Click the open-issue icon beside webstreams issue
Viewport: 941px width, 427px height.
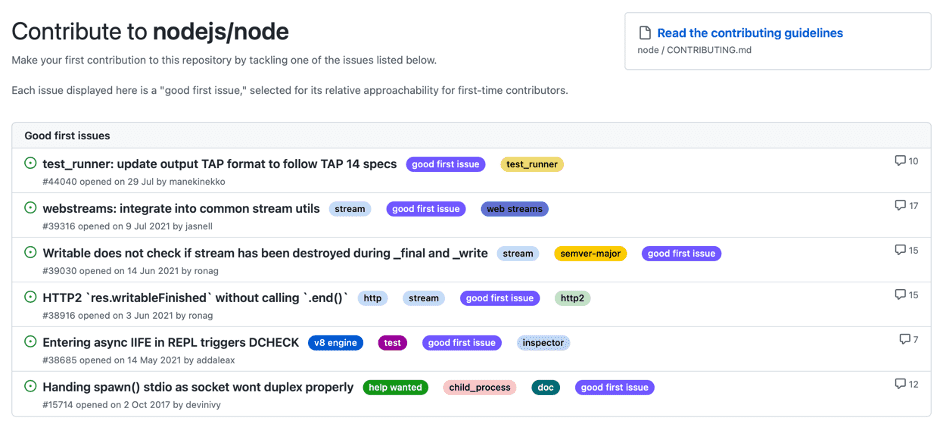(x=30, y=209)
